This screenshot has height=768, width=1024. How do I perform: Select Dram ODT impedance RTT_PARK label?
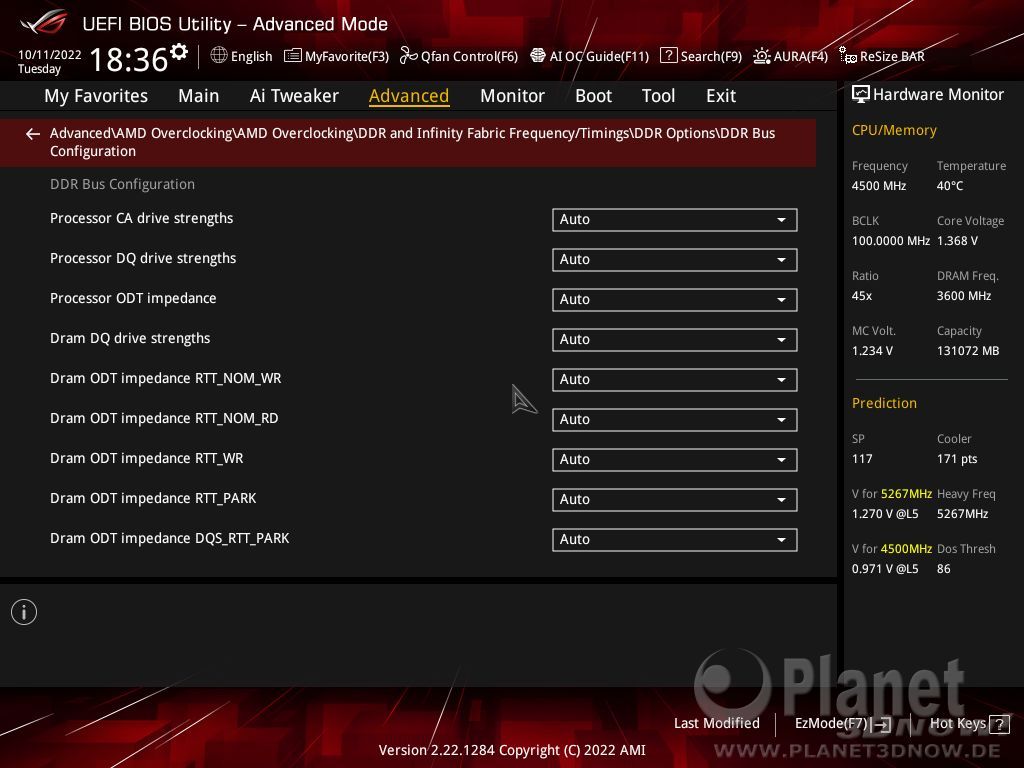point(153,498)
